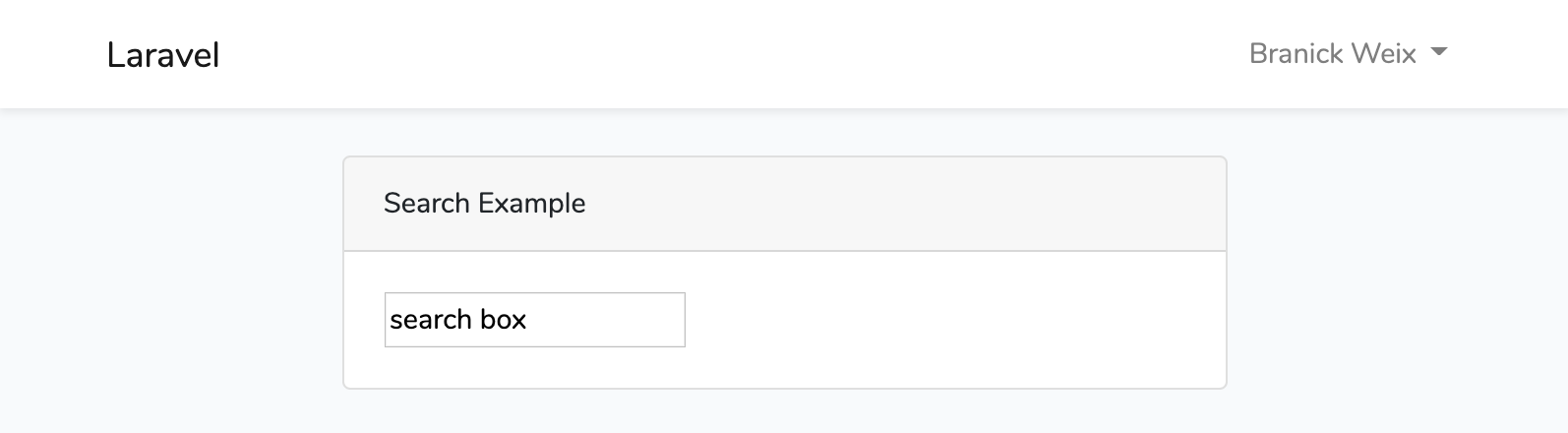Click the Laravel brand link
The image size is (1568, 433).
[x=162, y=55]
